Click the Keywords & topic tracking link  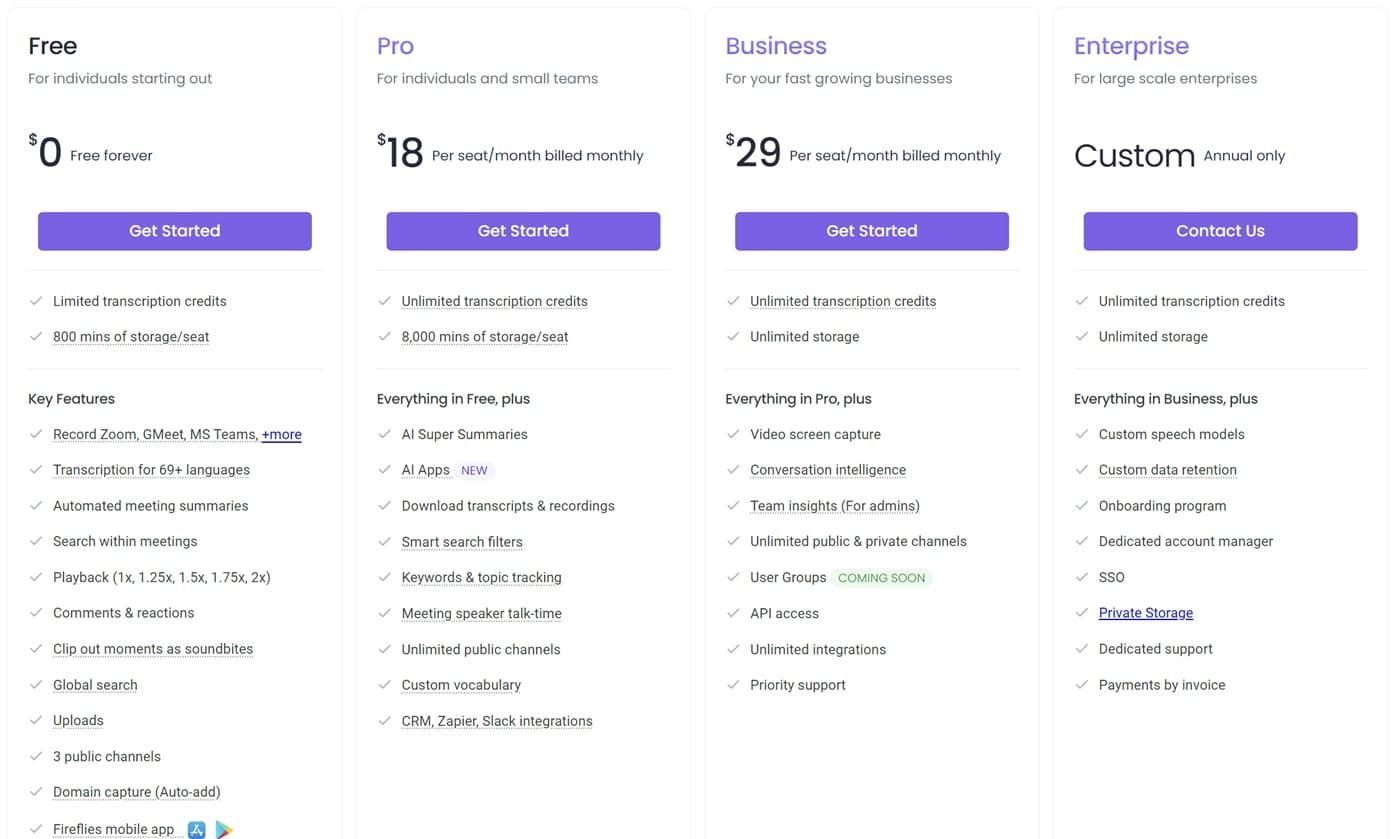click(480, 577)
